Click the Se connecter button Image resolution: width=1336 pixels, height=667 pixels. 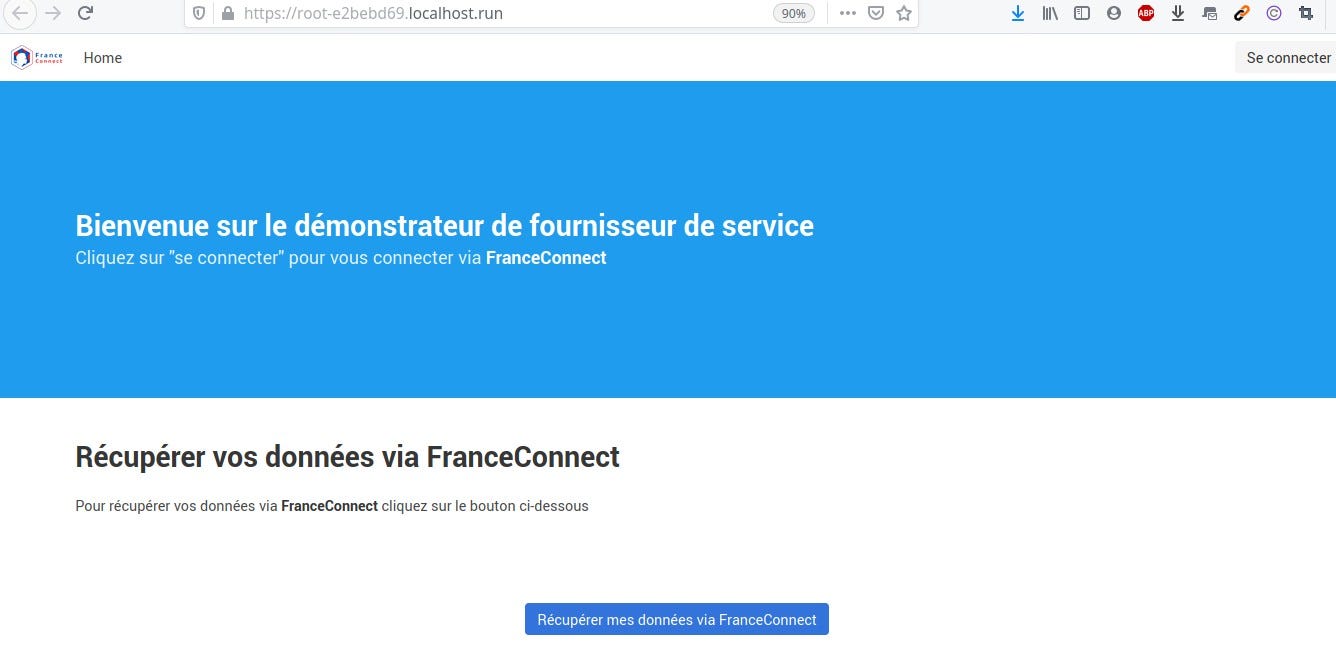pyautogui.click(x=1288, y=58)
